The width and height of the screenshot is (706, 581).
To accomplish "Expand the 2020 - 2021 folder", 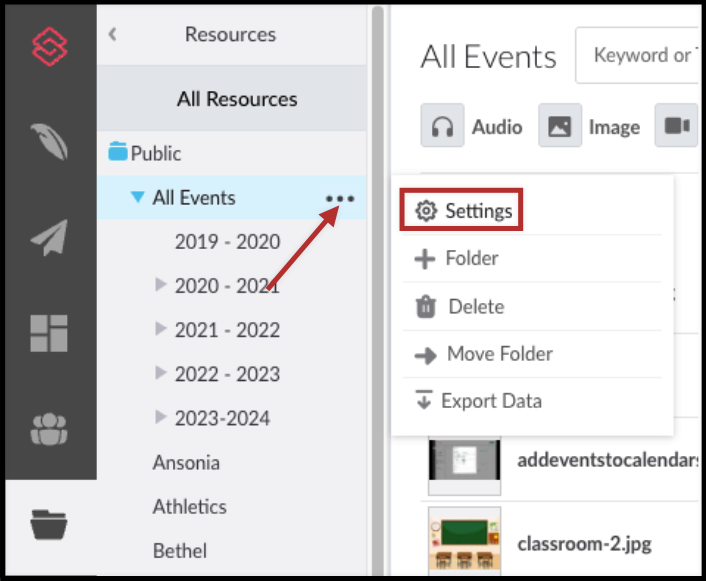I will click(161, 284).
